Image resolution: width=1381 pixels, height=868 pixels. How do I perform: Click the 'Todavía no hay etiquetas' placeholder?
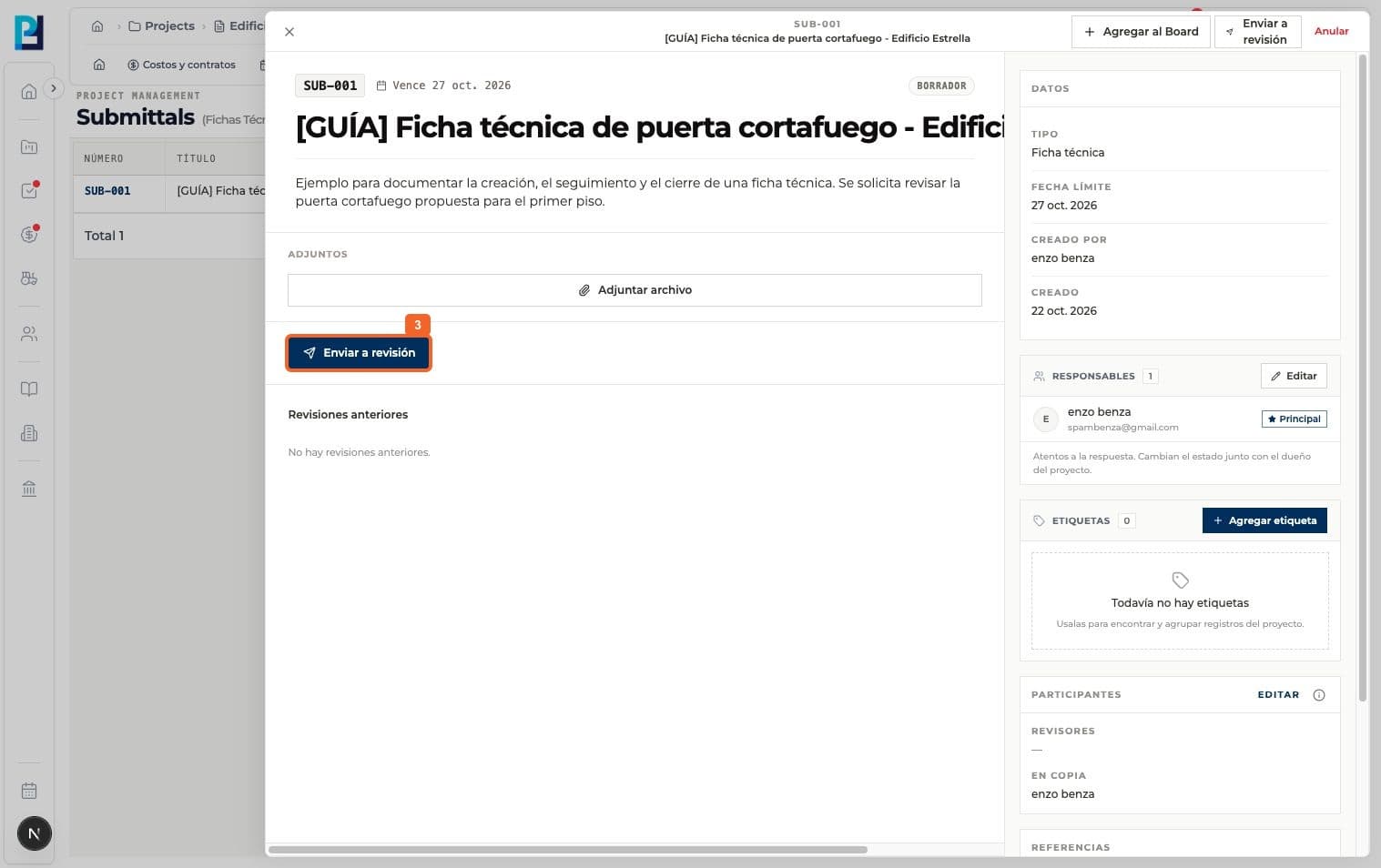1180,602
